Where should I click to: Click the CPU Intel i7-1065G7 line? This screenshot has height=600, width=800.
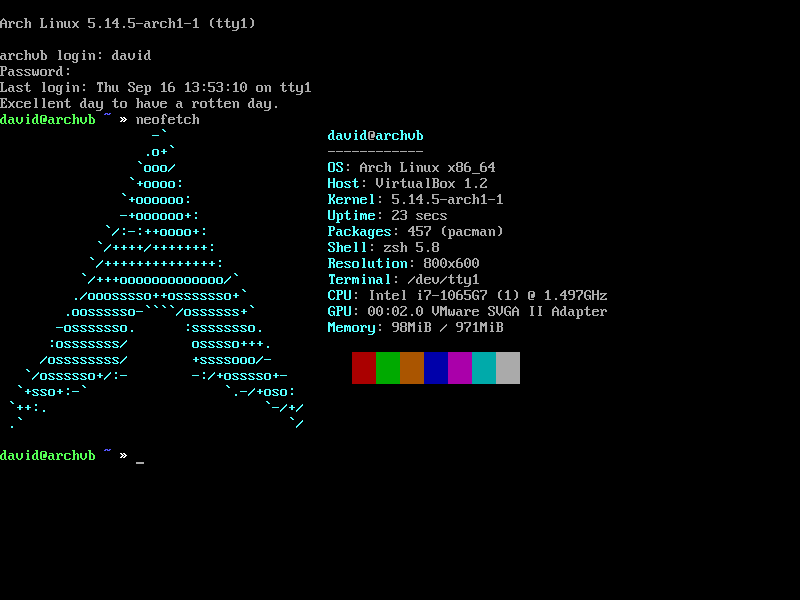(x=467, y=295)
